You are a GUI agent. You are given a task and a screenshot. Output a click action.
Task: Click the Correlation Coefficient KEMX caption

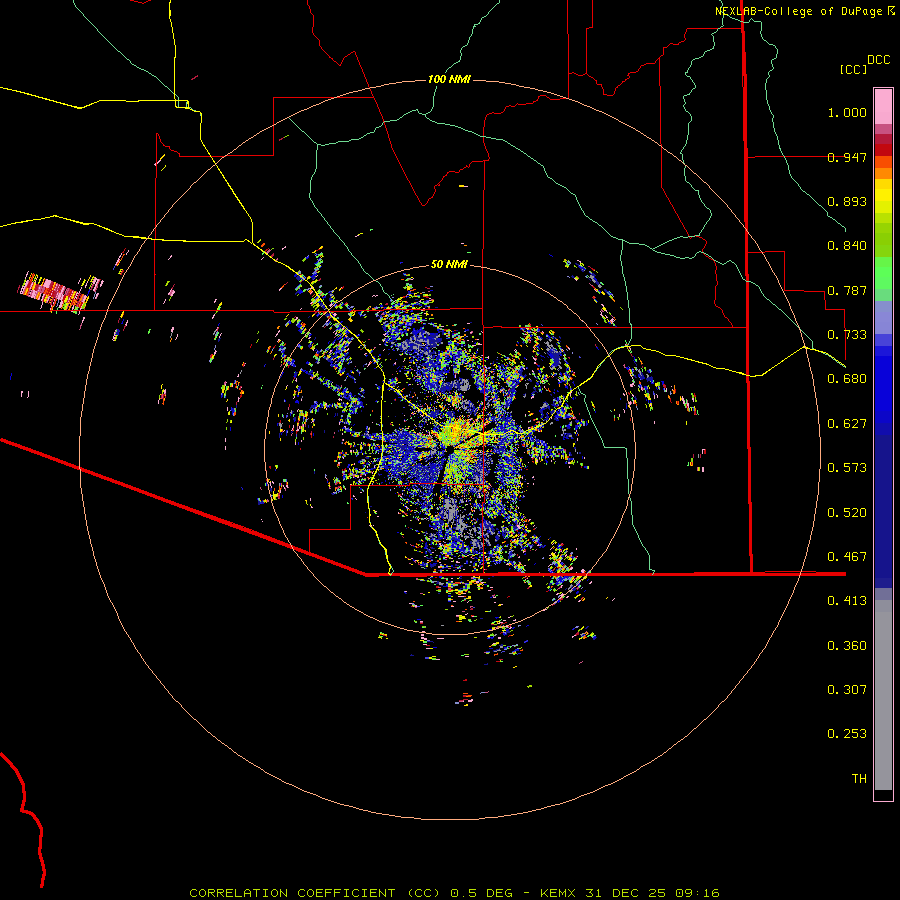pos(454,893)
